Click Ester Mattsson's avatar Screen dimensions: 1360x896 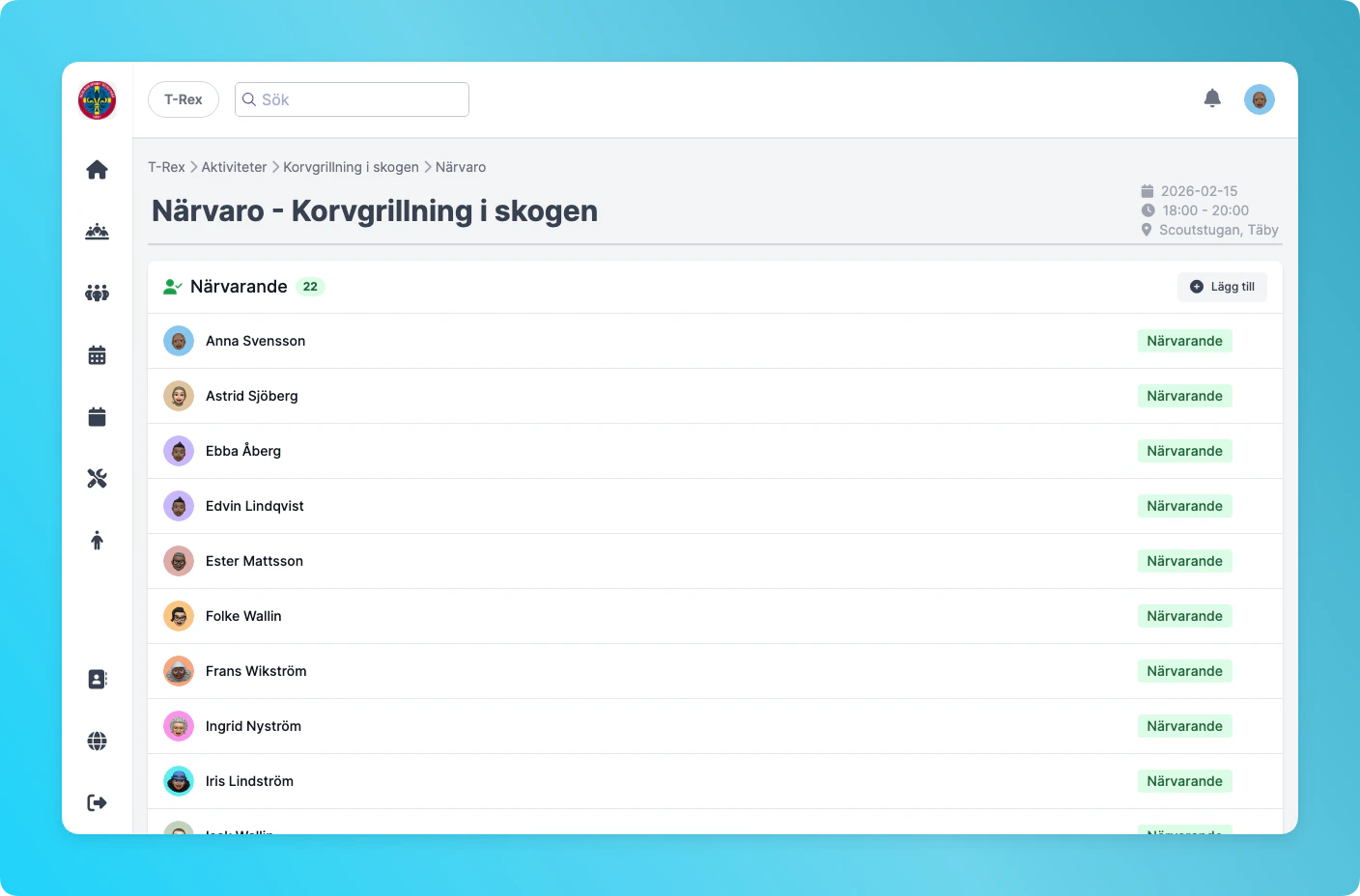coord(179,561)
